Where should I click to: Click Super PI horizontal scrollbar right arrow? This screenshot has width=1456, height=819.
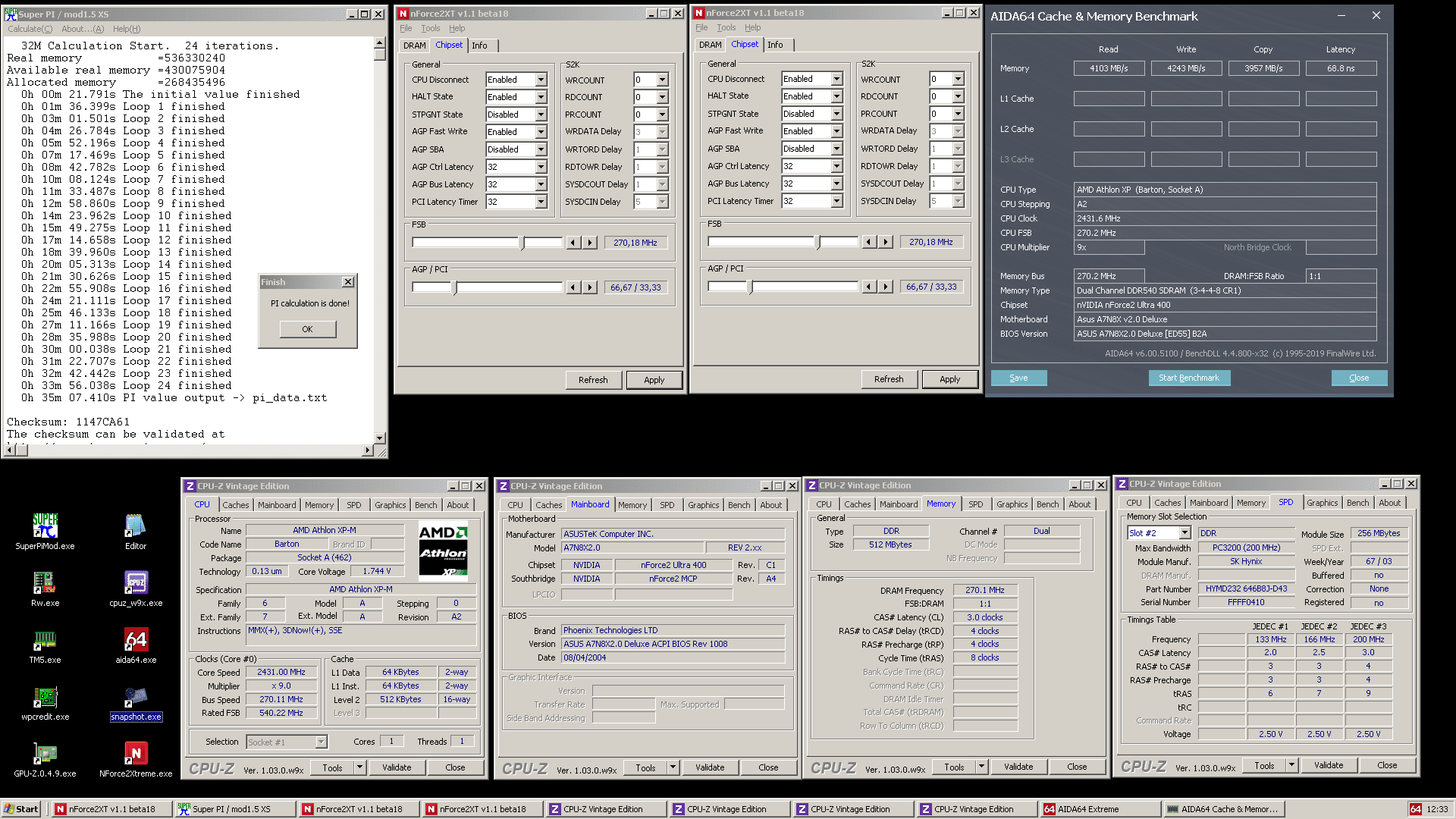(x=368, y=450)
